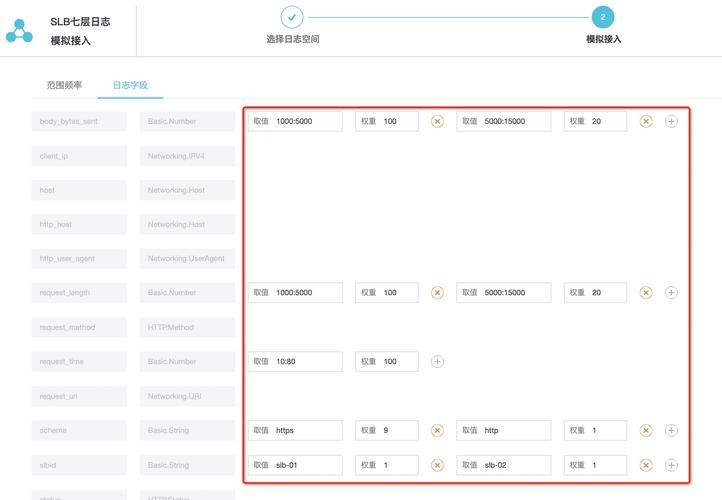The width and height of the screenshot is (722, 500).
Task: Edit body_bytes_sent weight field 100
Action: pyautogui.click(x=387, y=121)
